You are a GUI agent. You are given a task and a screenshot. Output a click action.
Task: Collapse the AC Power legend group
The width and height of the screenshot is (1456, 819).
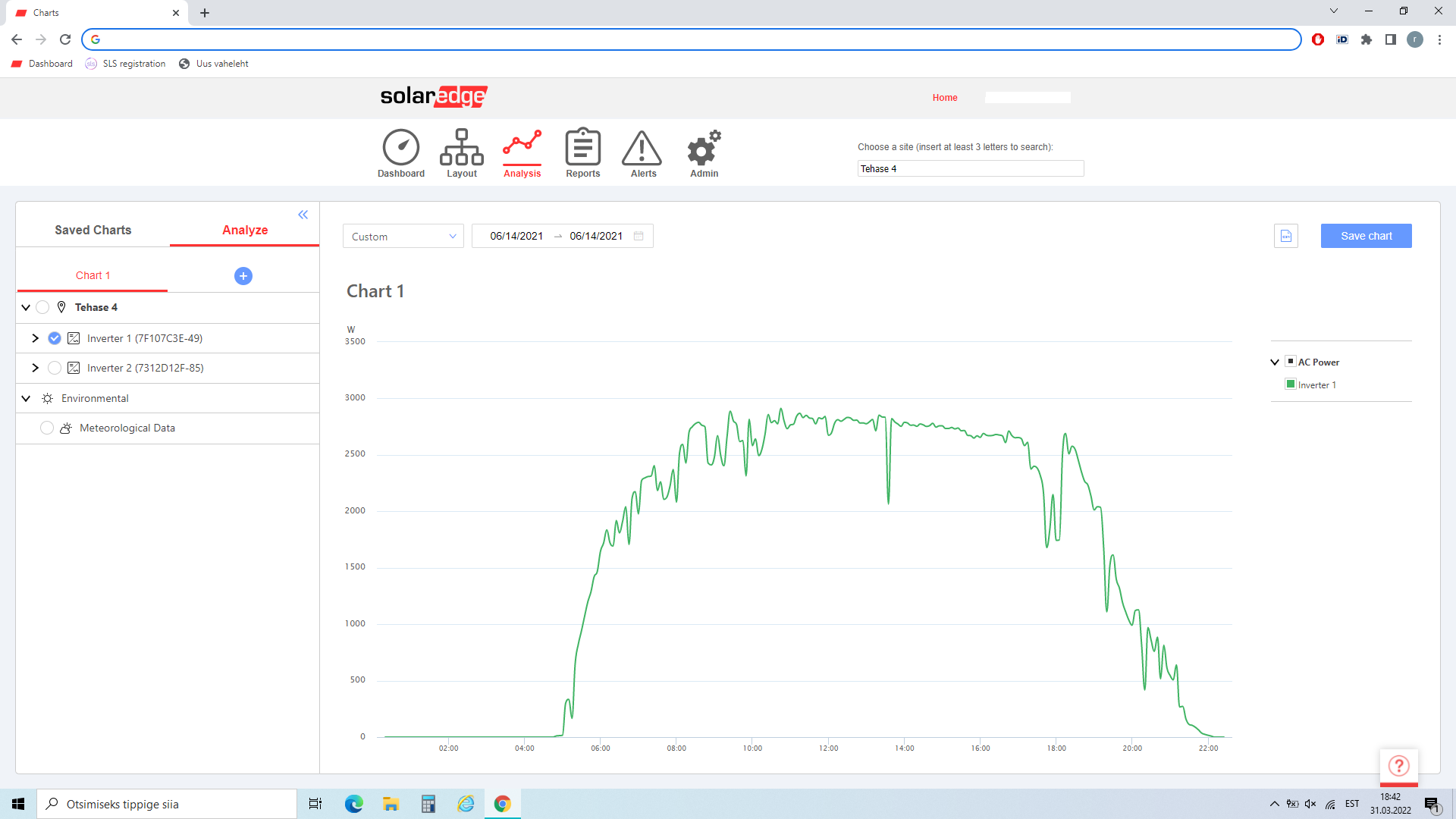[1275, 362]
